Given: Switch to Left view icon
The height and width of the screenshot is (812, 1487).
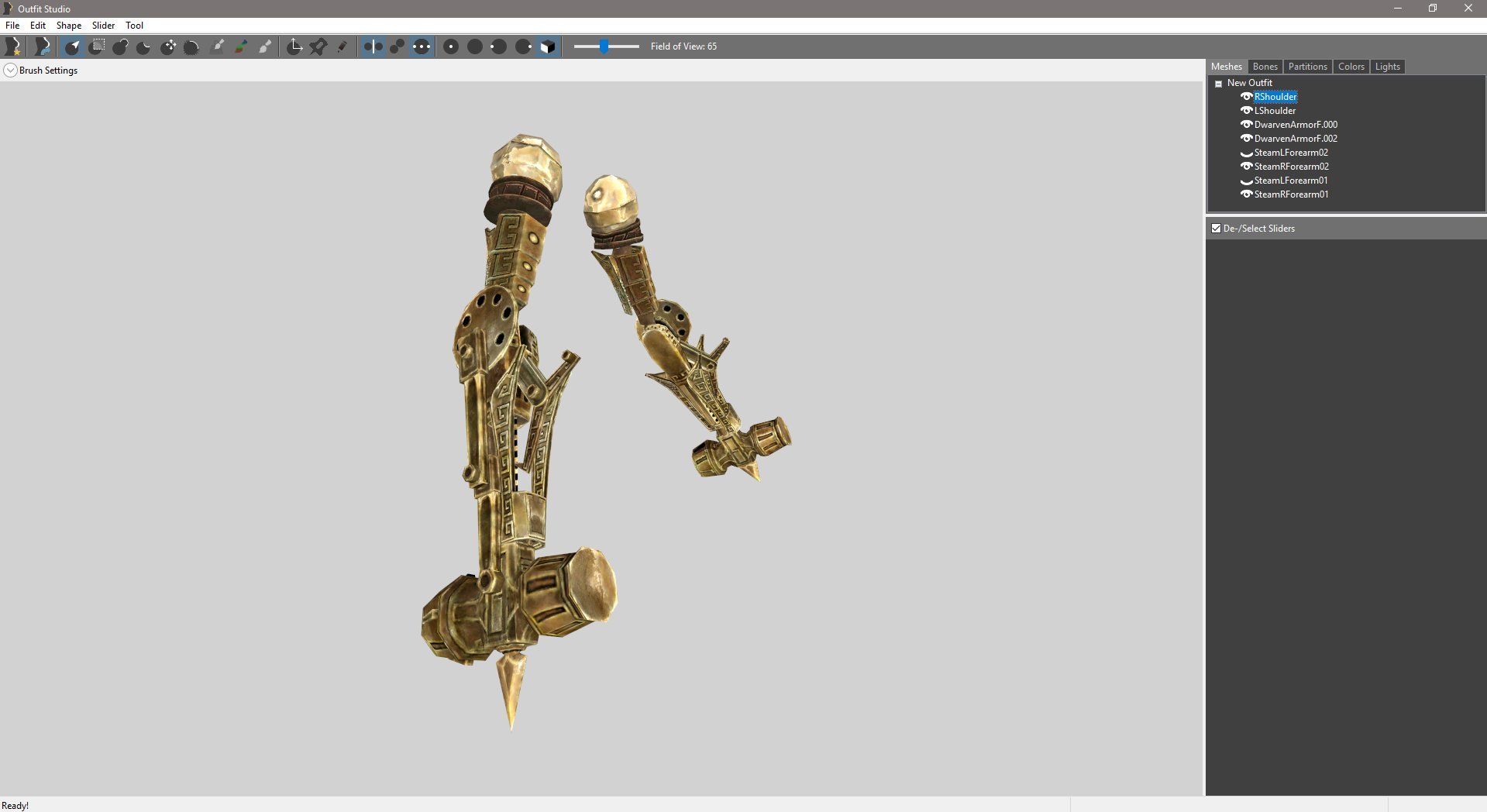Looking at the screenshot, I should coord(499,46).
